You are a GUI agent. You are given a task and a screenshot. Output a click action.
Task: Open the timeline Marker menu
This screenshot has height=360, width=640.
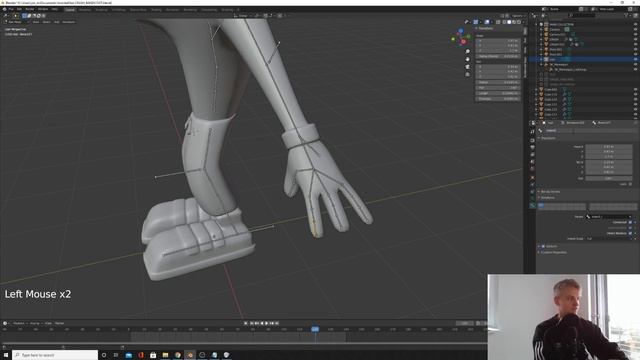pyautogui.click(x=60, y=323)
